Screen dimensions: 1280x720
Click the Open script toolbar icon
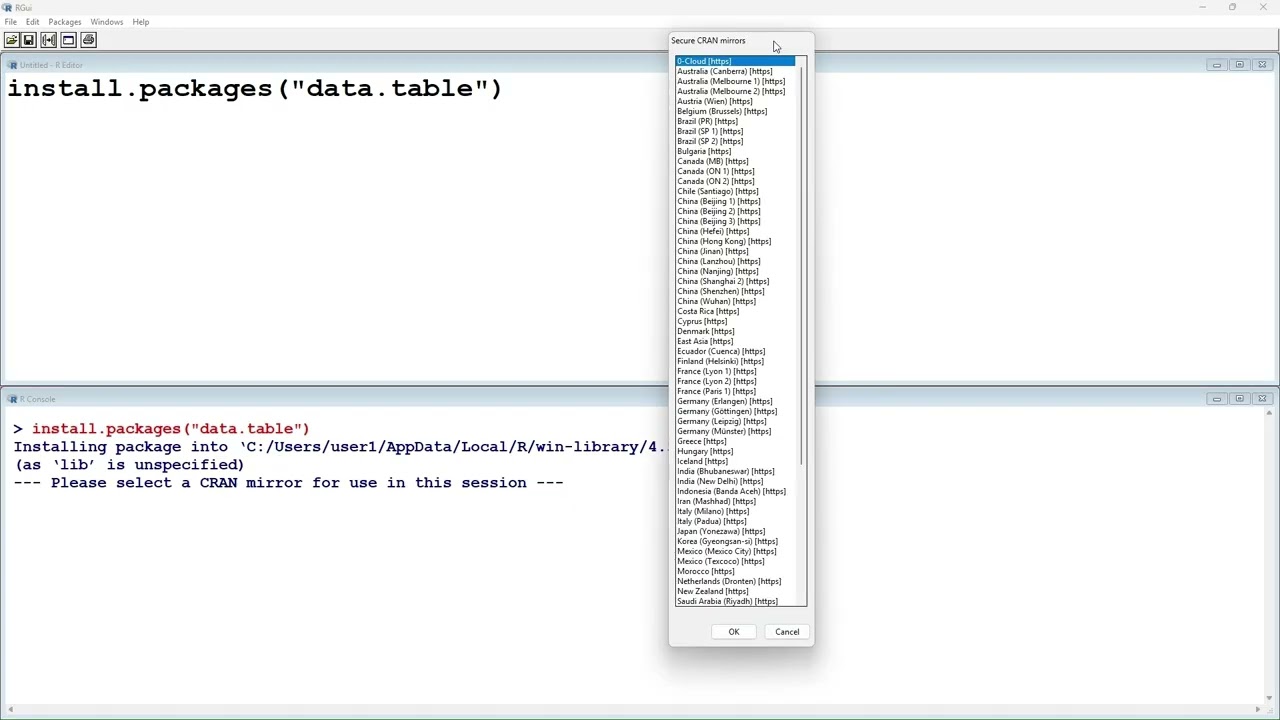(11, 40)
